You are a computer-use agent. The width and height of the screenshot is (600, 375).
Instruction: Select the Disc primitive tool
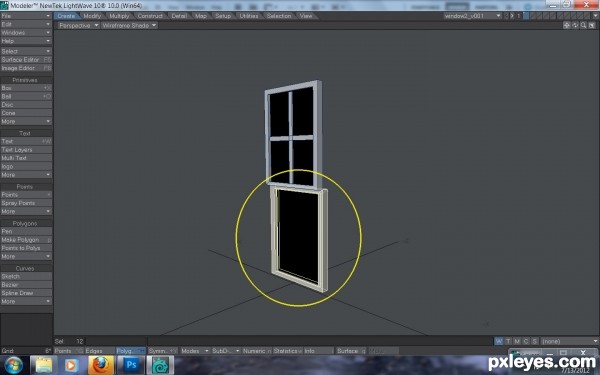(x=26, y=104)
